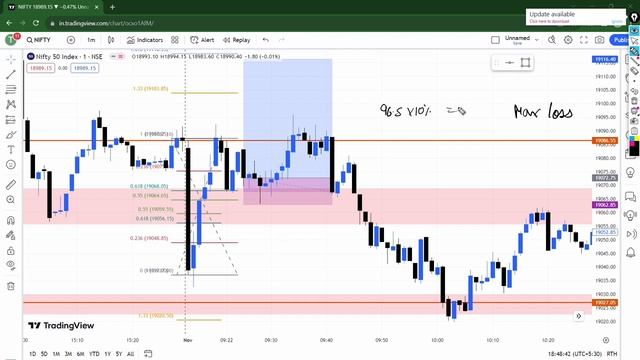640x360 pixels.
Task: Select the 5Y date range
Action: pyautogui.click(x=119, y=354)
